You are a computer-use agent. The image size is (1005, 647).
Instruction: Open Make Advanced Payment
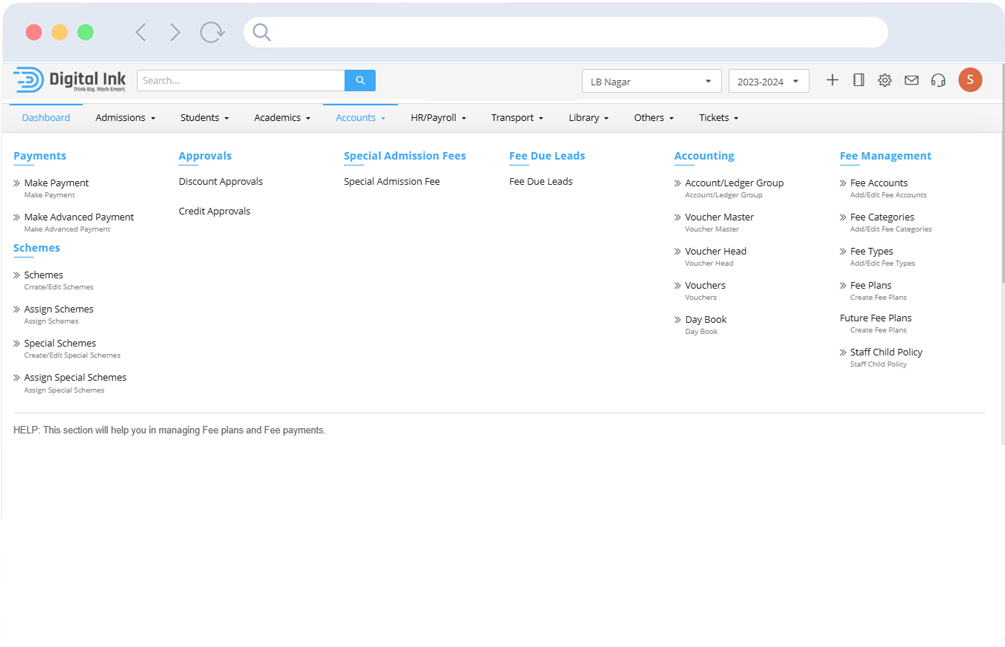coord(78,216)
